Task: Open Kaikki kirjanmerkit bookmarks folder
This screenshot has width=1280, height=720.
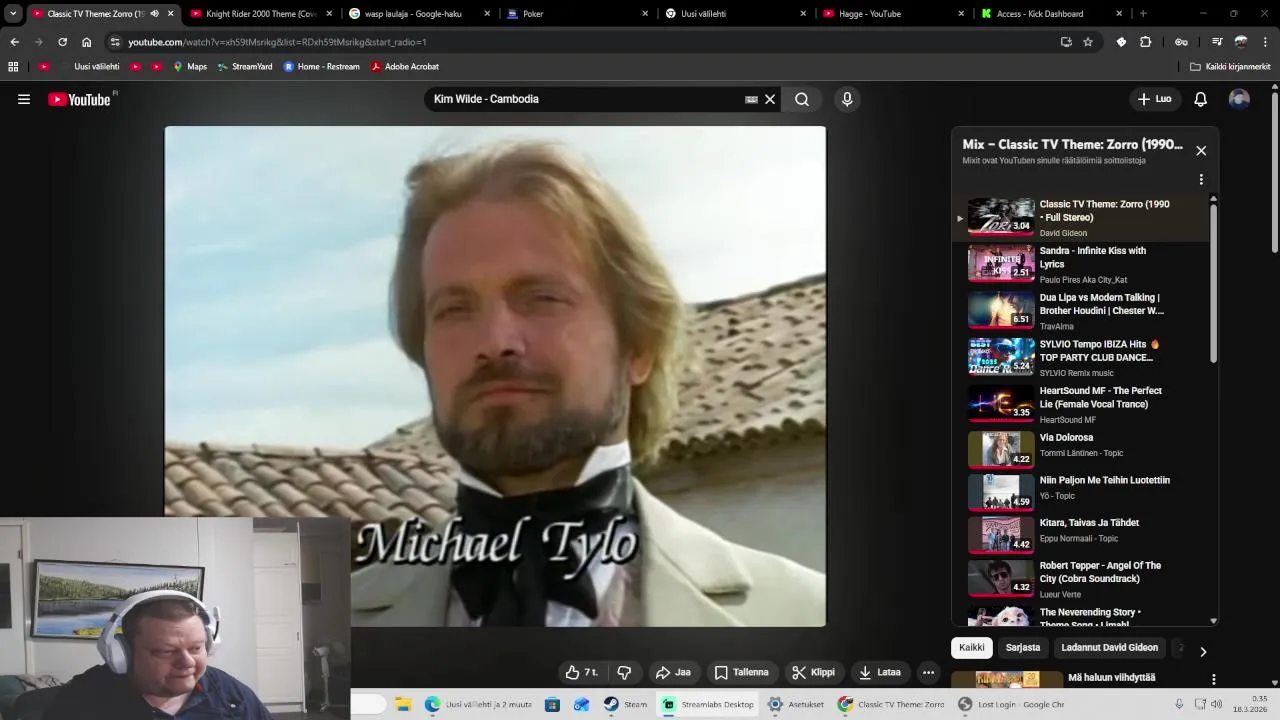Action: pos(1230,67)
